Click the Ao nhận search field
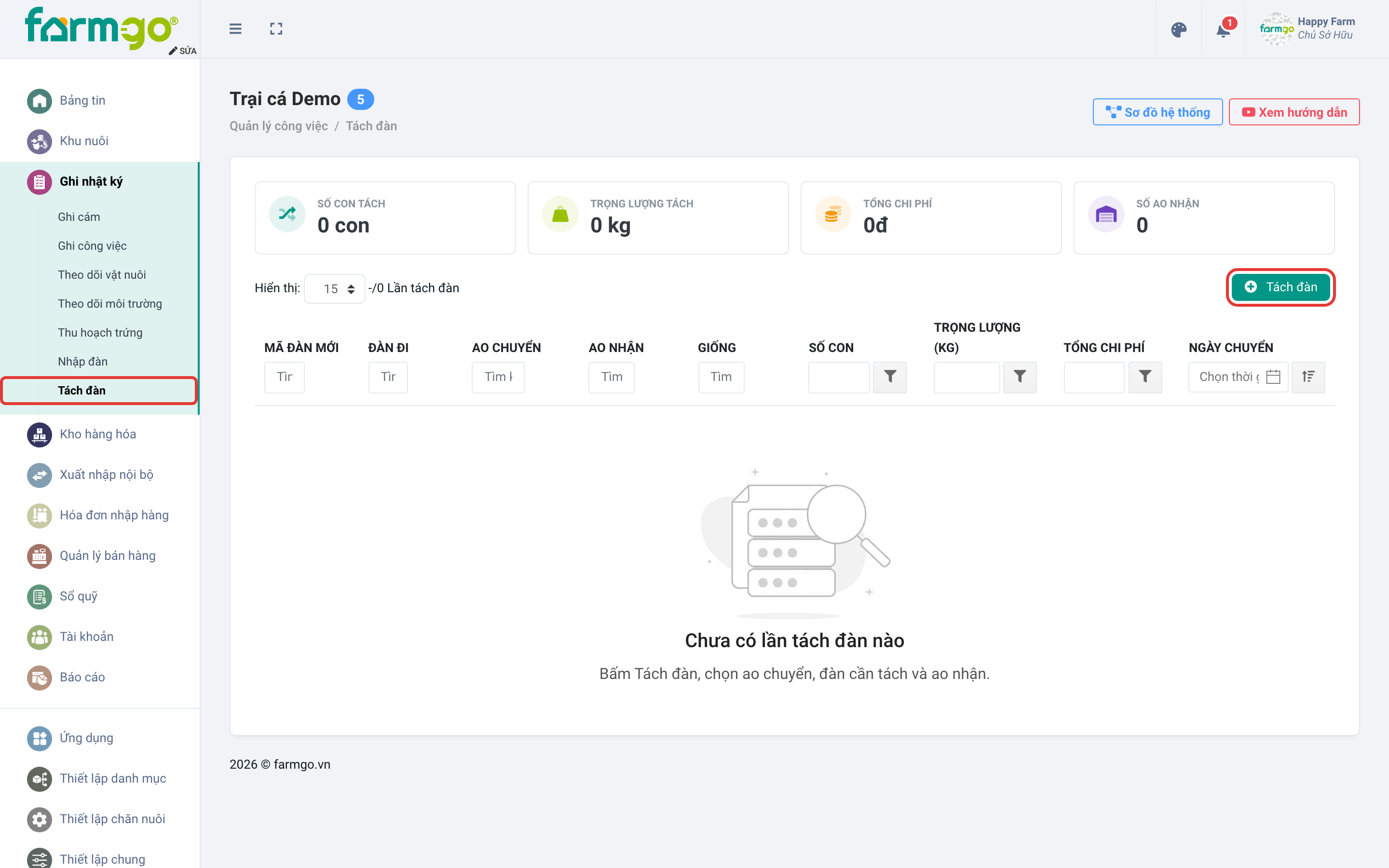Screen dimensions: 1389x868 (x=611, y=377)
